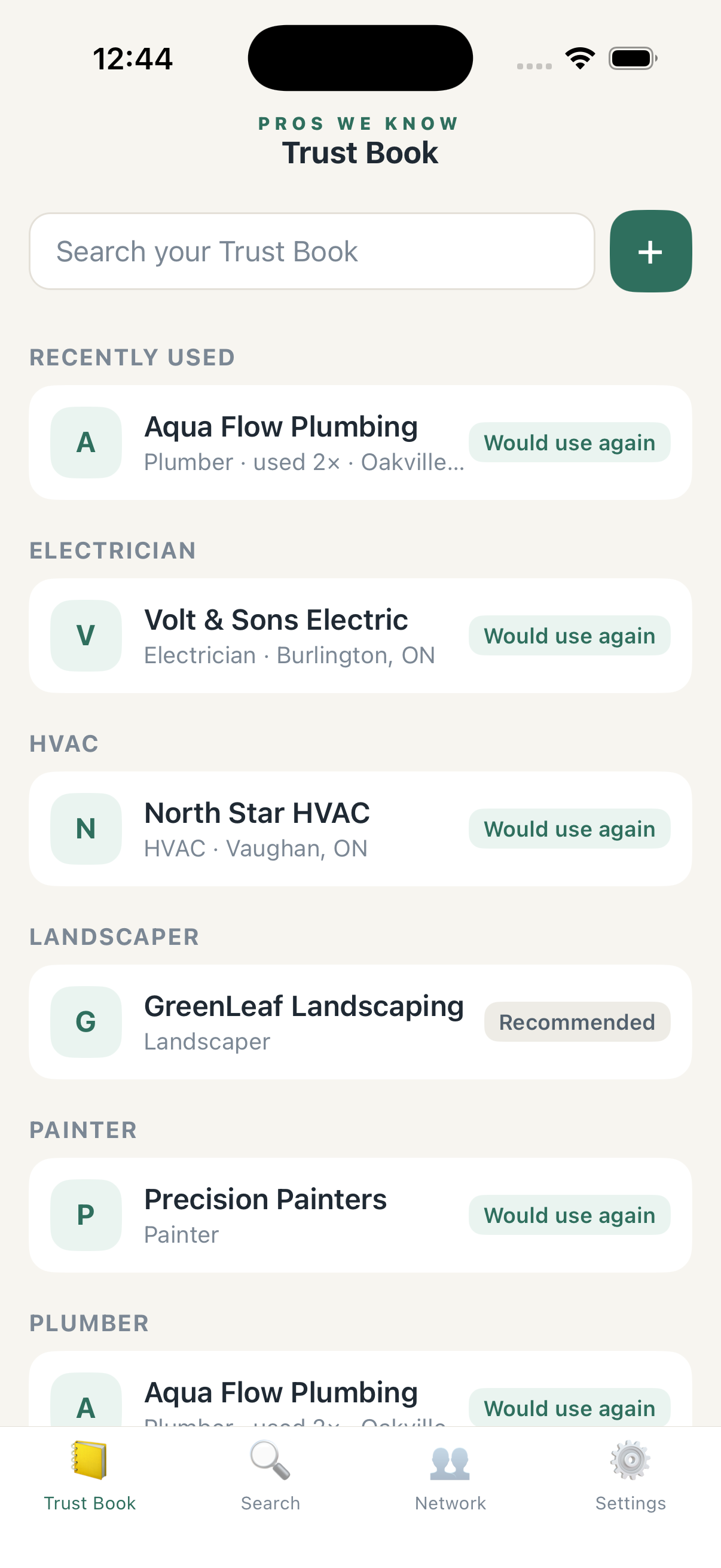Tap the V avatar for Volt & Sons
The height and width of the screenshot is (1568, 721).
coord(85,636)
